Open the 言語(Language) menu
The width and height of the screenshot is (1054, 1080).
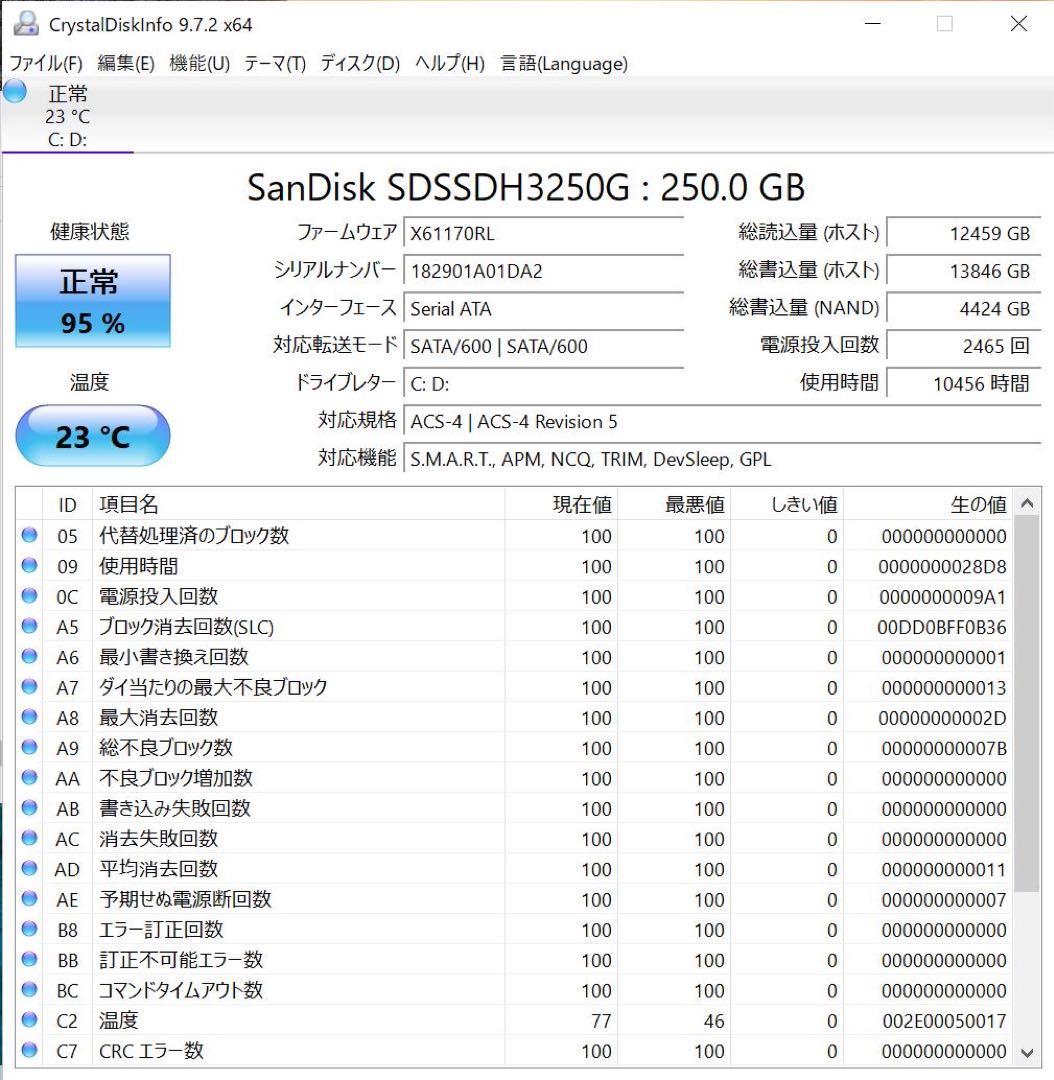click(563, 63)
